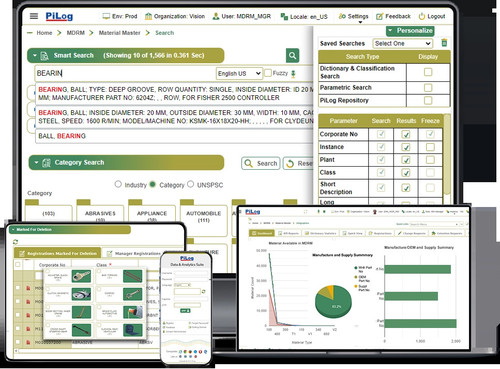Click the green pie chart slice on the laptop
The width and height of the screenshot is (500, 369).
tap(334, 305)
